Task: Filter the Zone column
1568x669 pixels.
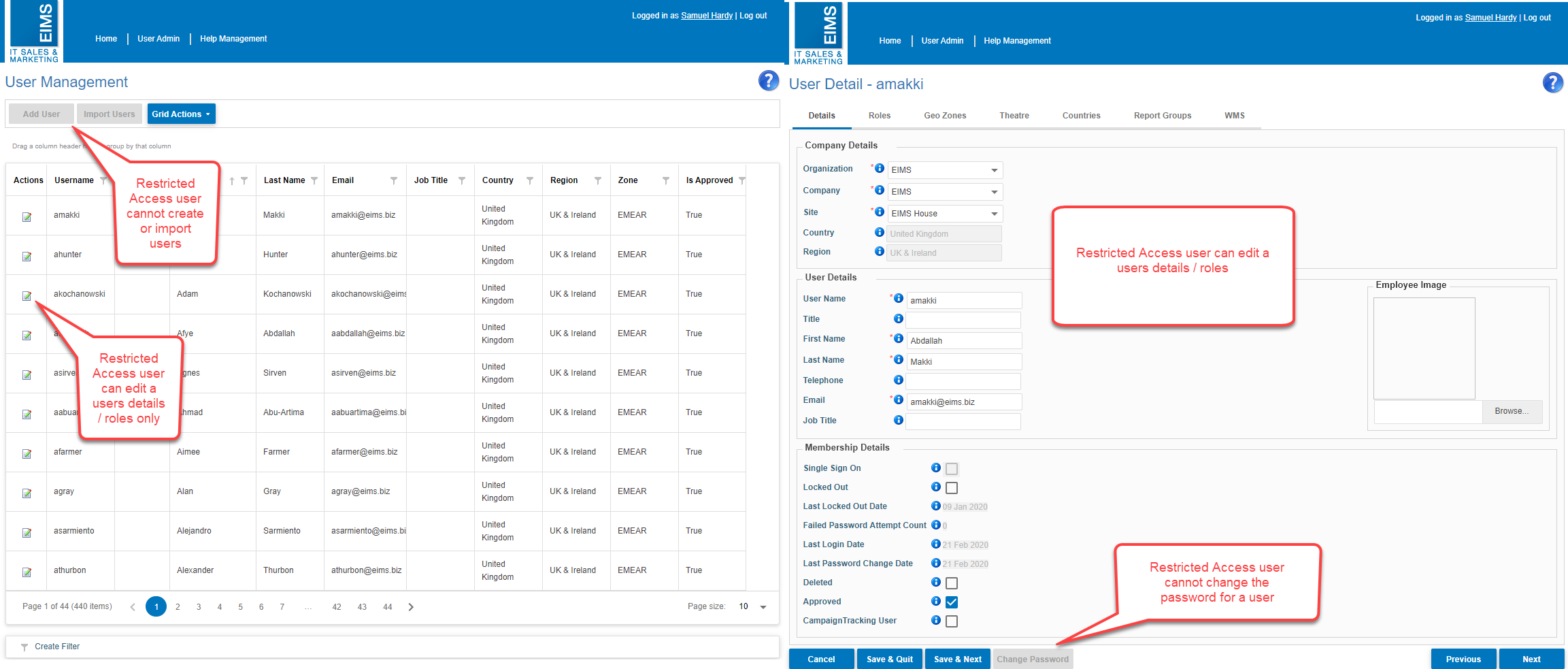Action: tap(666, 180)
